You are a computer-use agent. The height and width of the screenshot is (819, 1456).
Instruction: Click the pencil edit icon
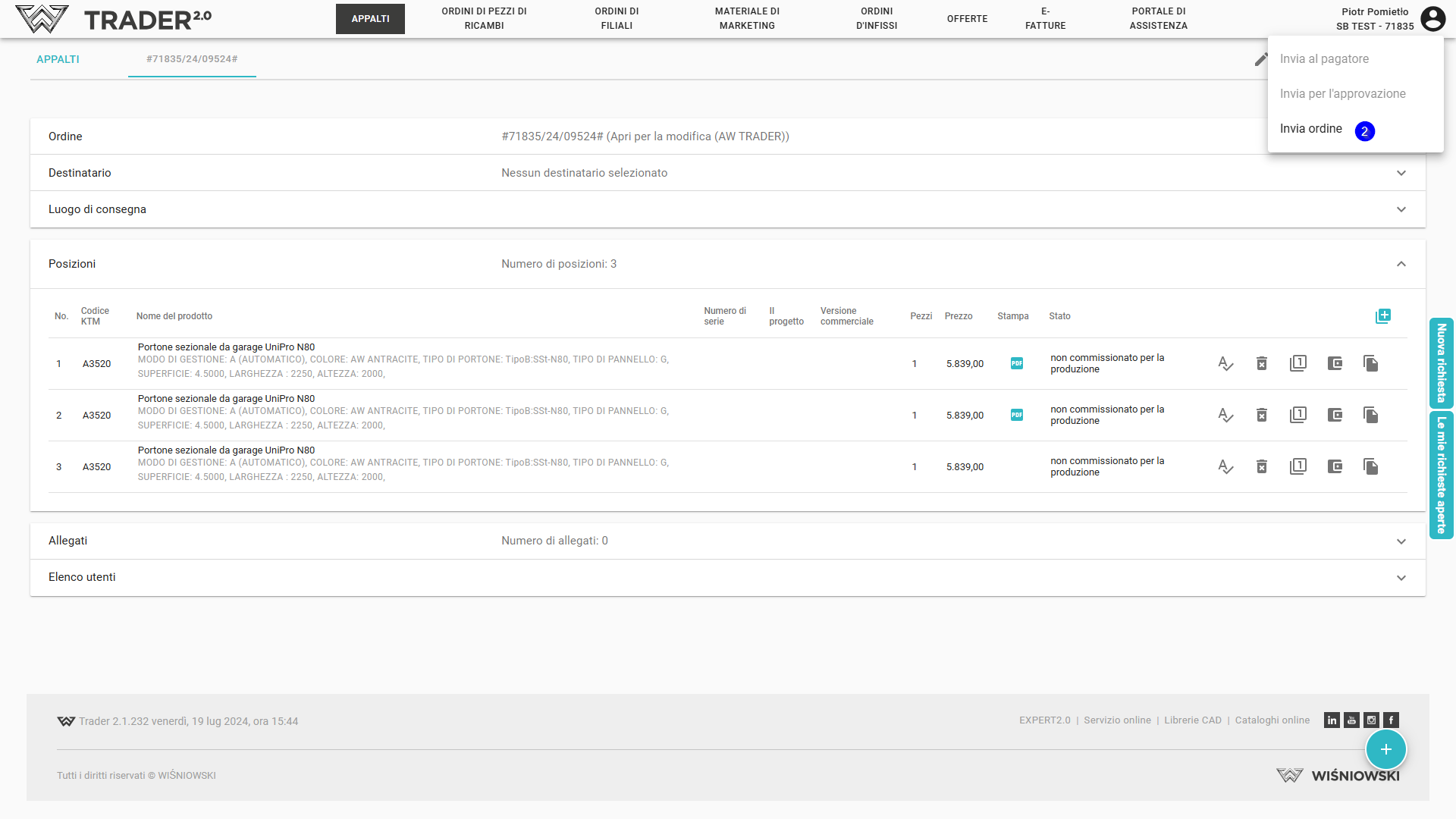tap(1260, 60)
